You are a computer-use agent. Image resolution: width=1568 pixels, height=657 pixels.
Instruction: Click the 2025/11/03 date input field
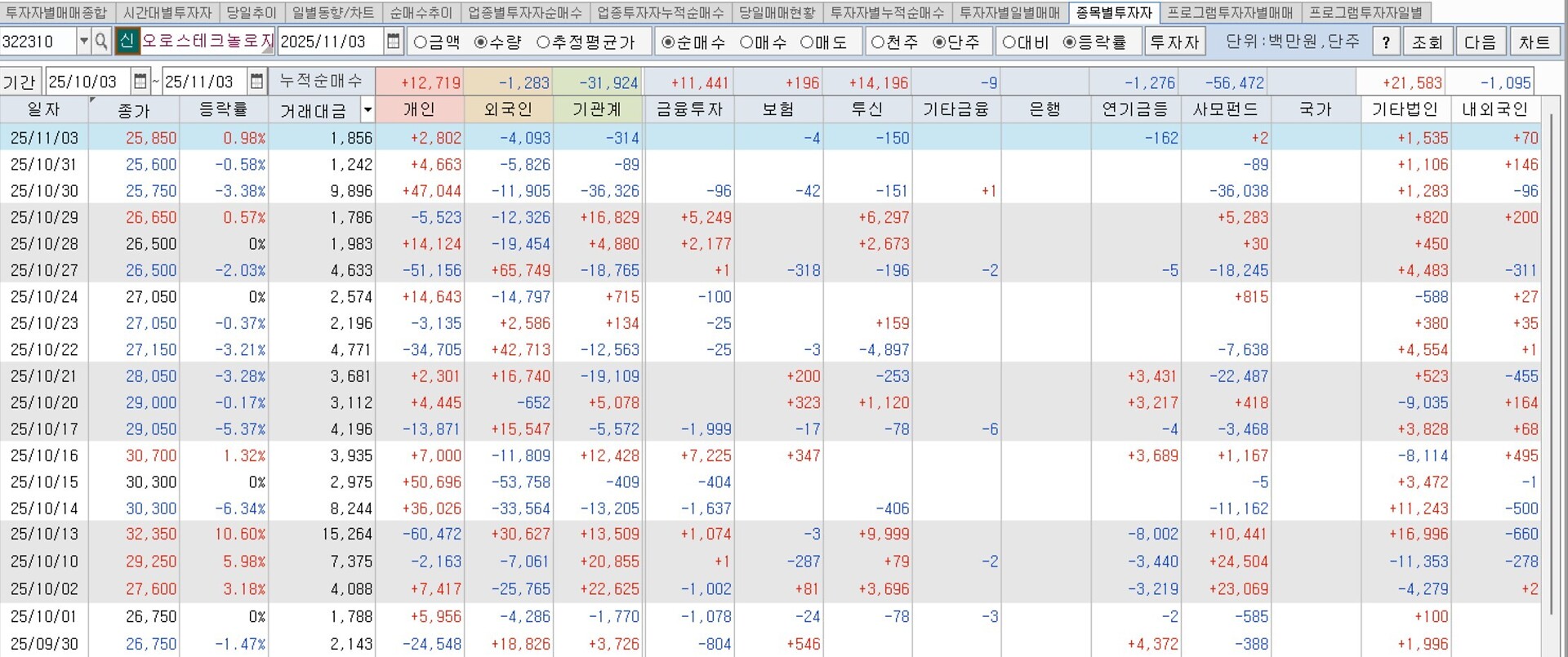click(x=331, y=42)
